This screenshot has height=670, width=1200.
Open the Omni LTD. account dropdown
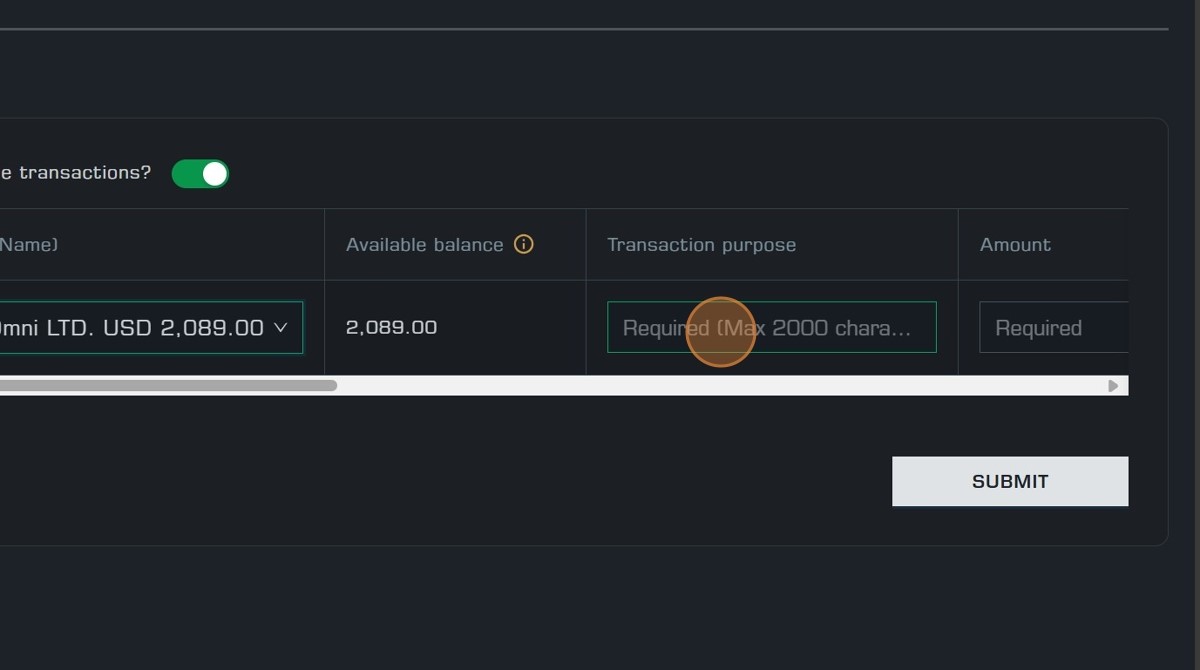click(150, 328)
